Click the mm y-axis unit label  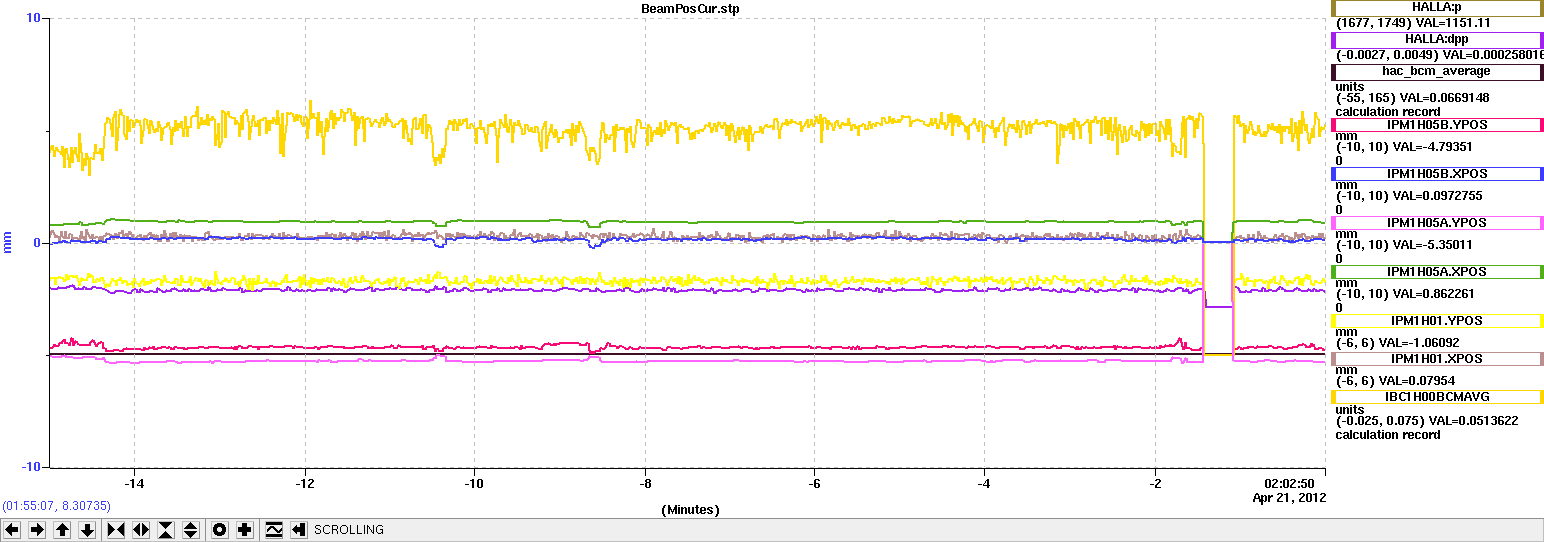point(7,242)
